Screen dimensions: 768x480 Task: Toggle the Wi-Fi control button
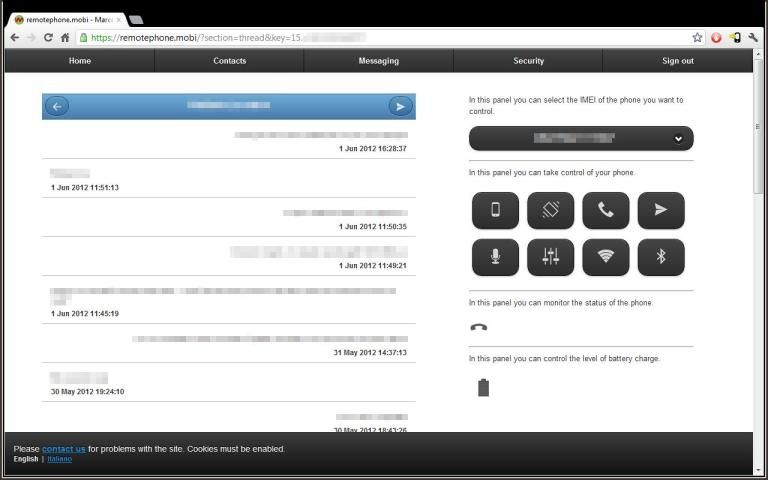pyautogui.click(x=605, y=257)
